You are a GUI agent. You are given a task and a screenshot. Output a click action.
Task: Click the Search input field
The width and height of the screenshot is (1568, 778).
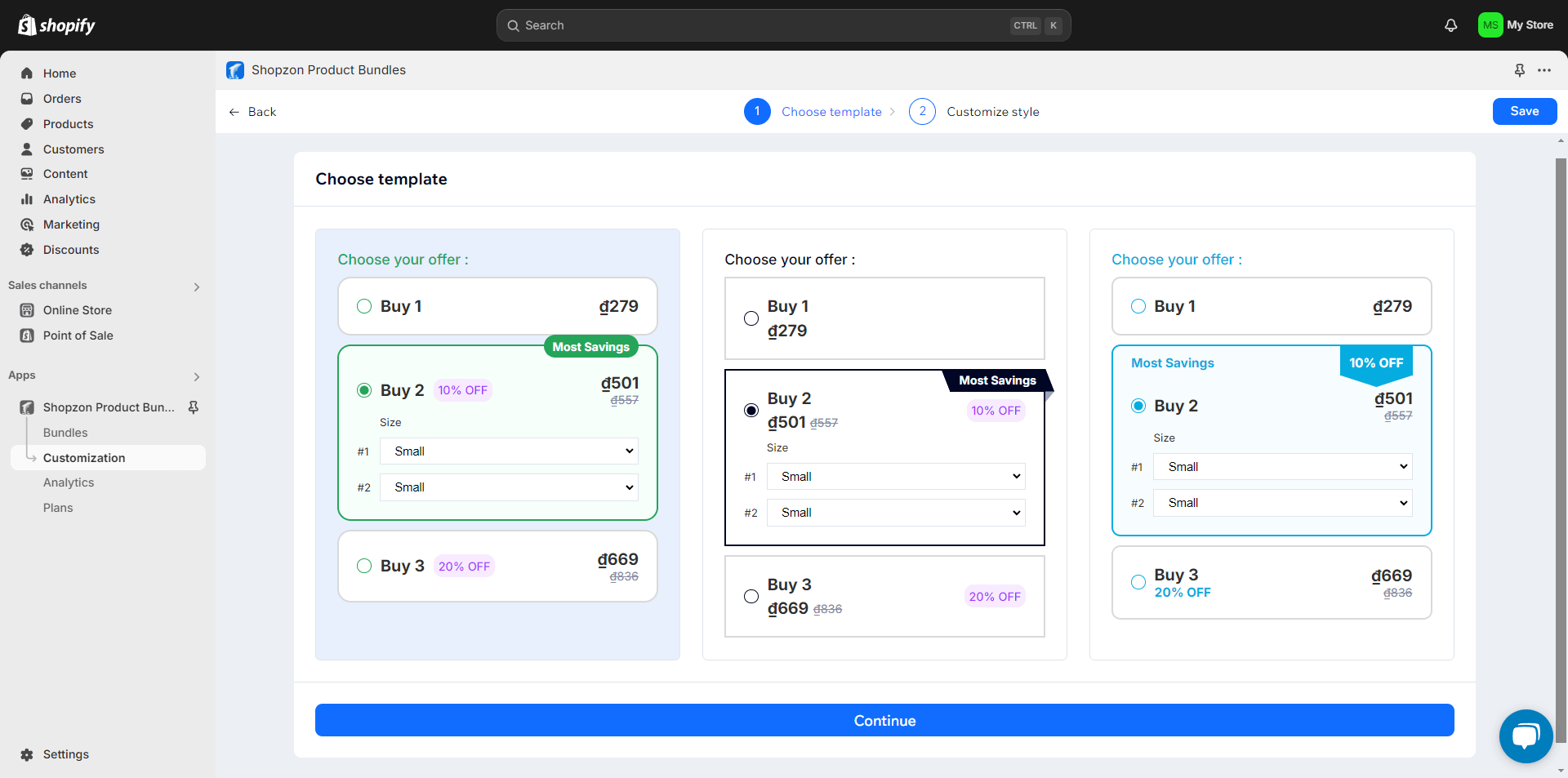784,25
